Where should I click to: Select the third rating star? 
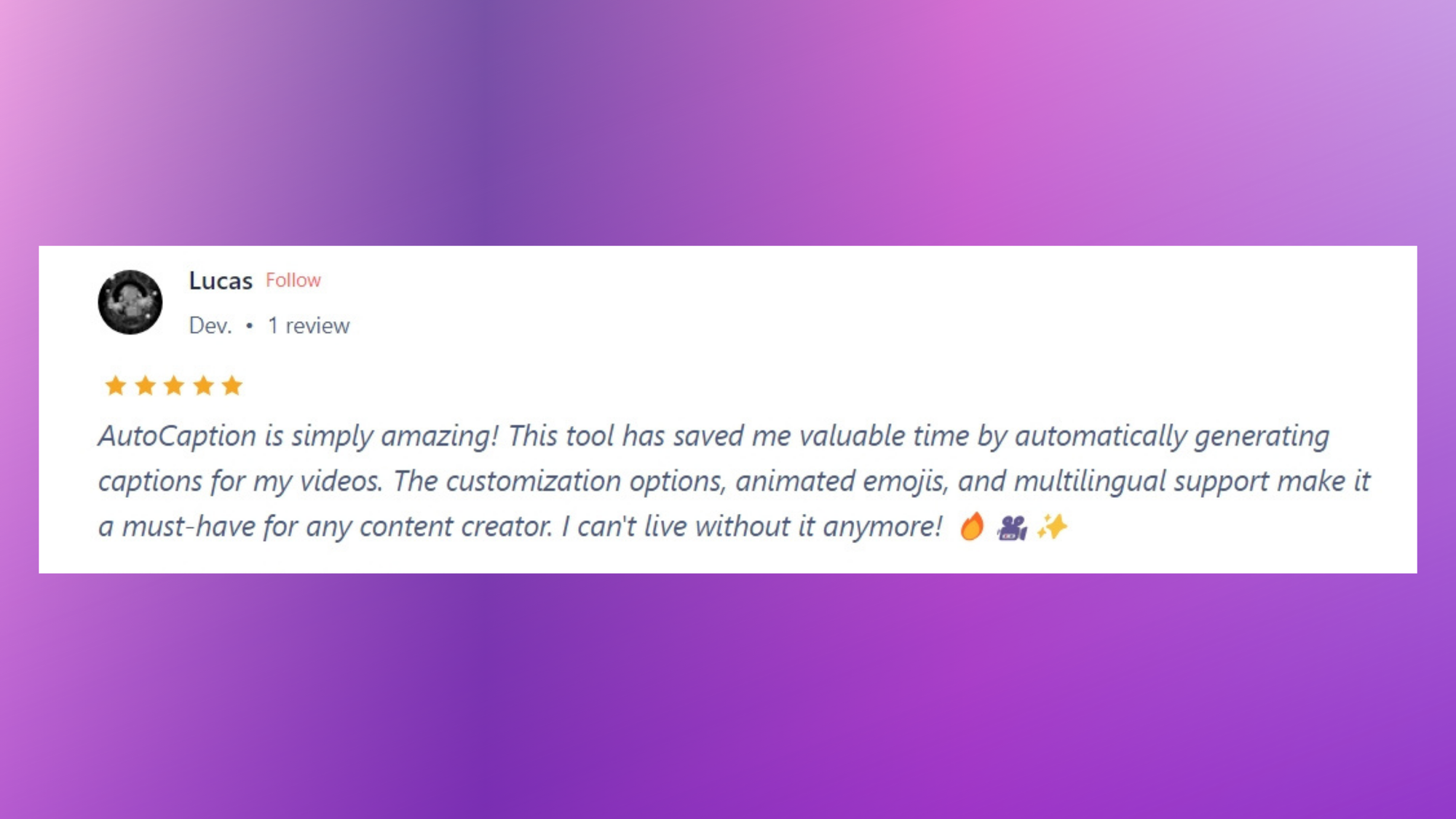174,385
